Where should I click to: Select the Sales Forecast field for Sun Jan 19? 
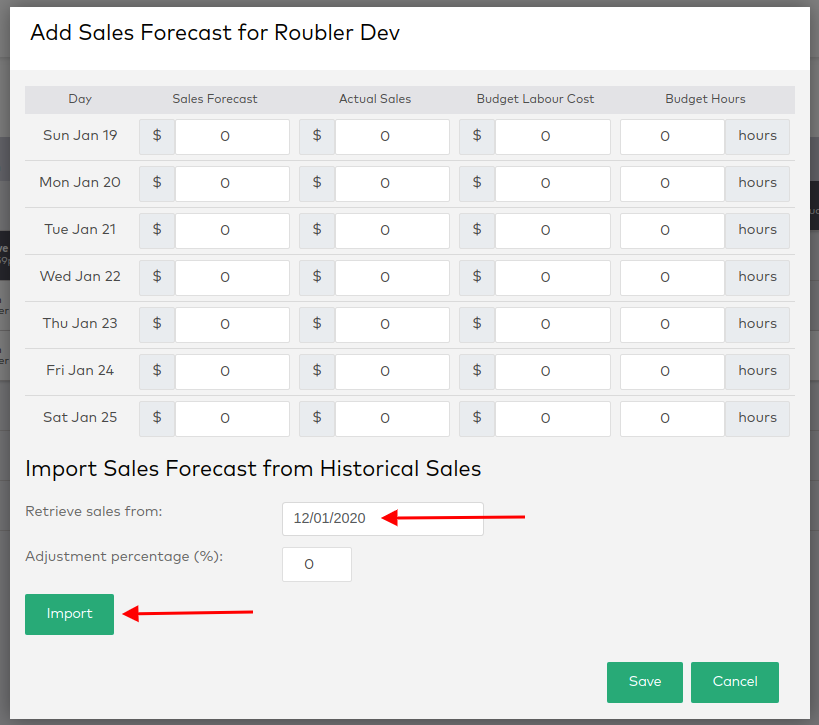coord(232,136)
